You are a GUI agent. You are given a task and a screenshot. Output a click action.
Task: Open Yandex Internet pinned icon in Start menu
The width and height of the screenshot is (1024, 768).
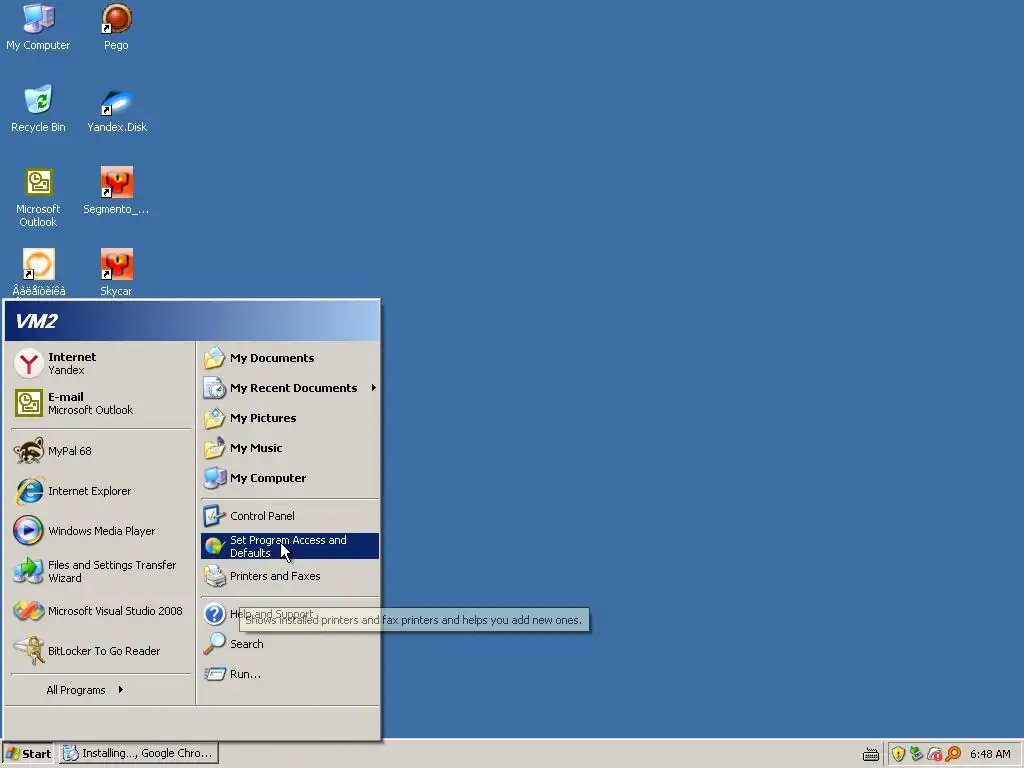pos(29,363)
